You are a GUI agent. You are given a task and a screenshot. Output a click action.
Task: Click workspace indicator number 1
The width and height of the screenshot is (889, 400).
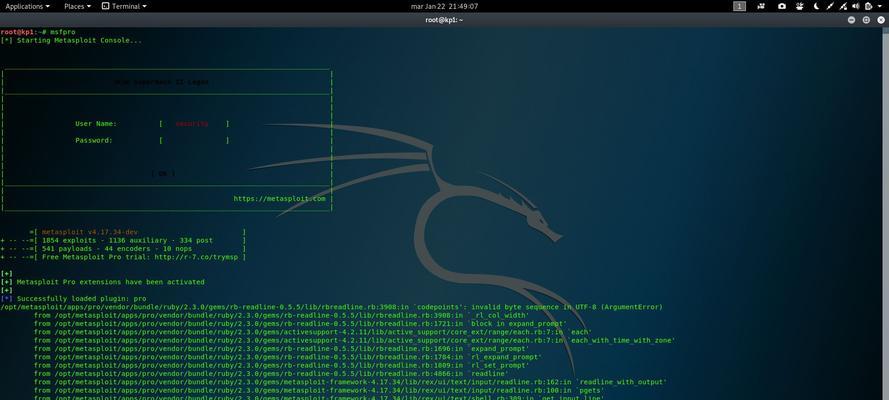click(739, 6)
